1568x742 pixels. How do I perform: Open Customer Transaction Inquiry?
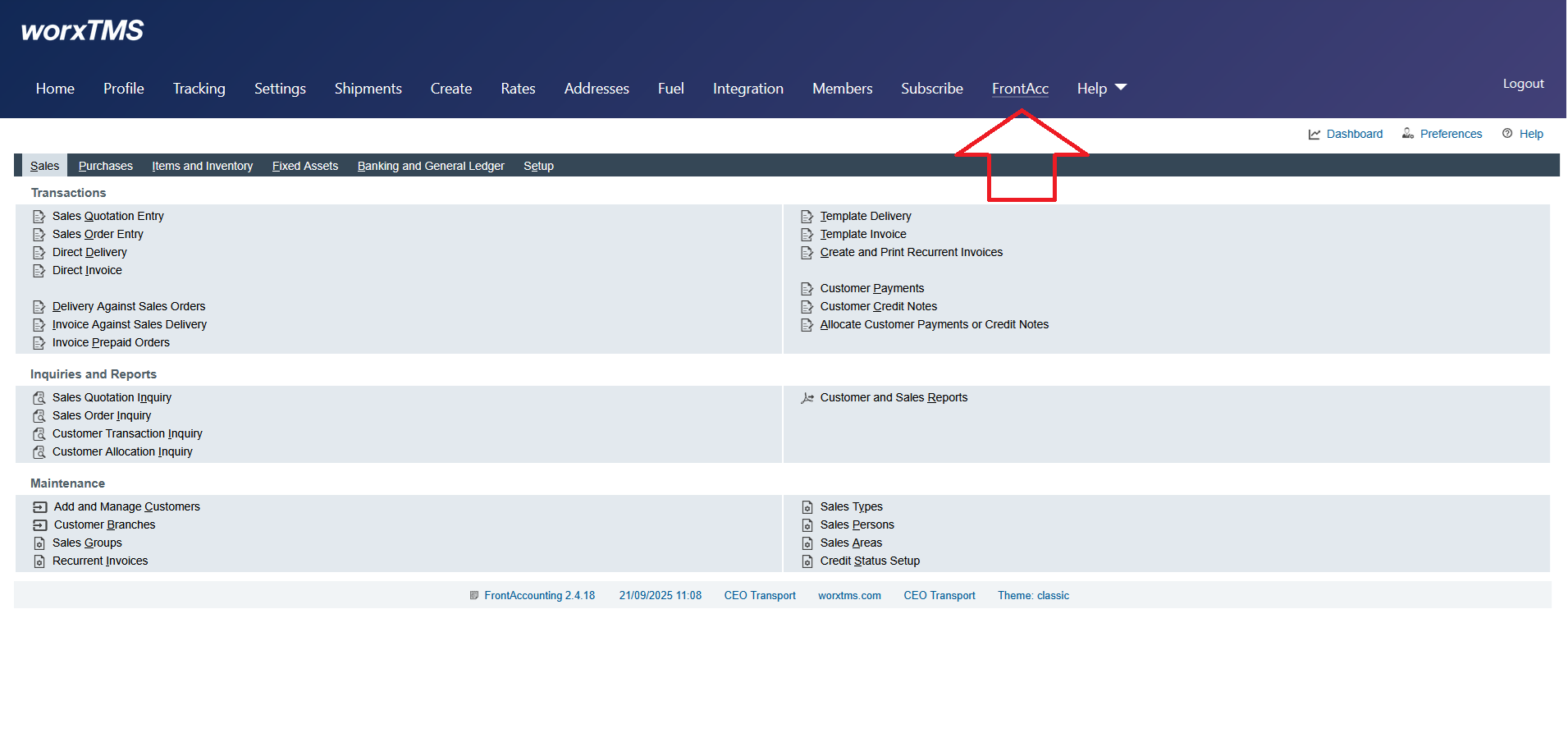(x=127, y=434)
